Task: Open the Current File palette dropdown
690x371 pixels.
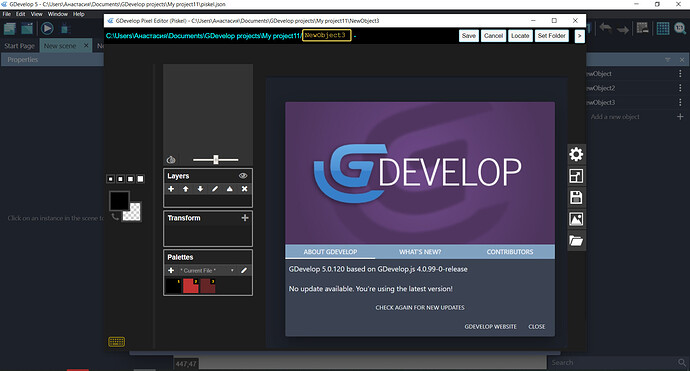Action: click(206, 270)
